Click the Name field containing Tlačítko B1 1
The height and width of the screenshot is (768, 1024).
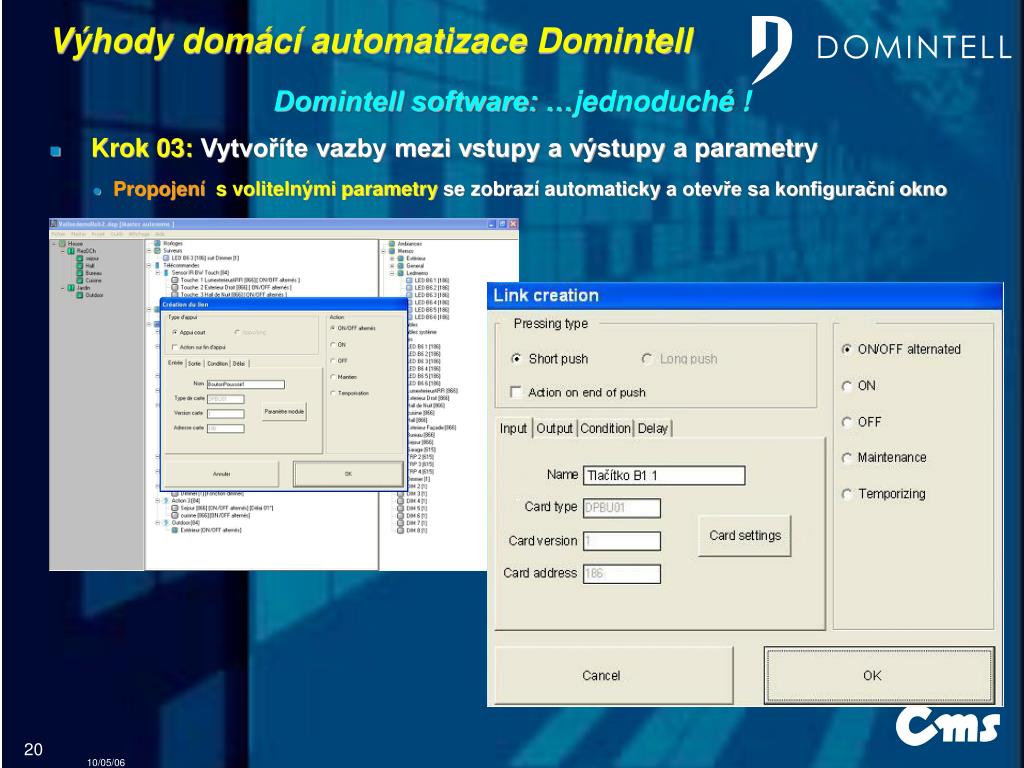point(664,475)
